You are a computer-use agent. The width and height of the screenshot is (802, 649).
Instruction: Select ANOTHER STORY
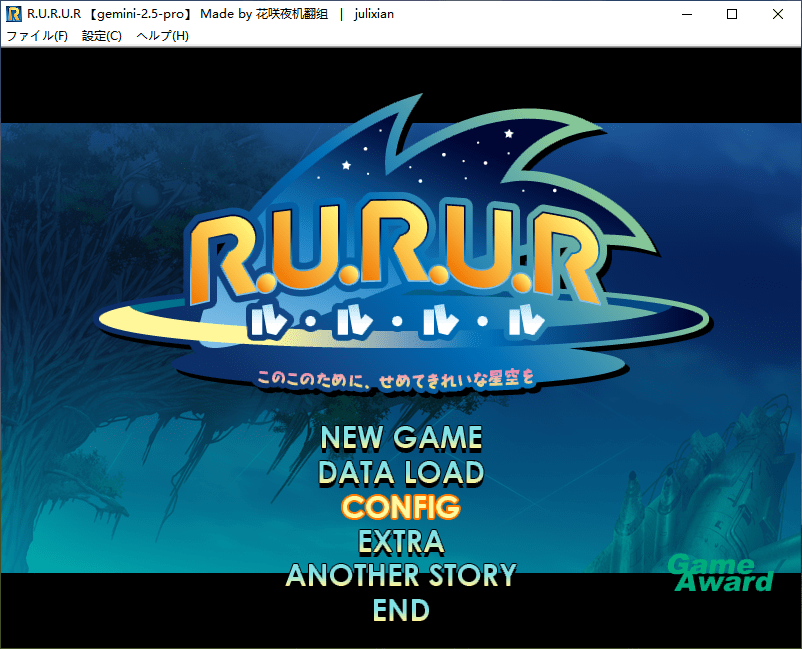[x=401, y=575]
